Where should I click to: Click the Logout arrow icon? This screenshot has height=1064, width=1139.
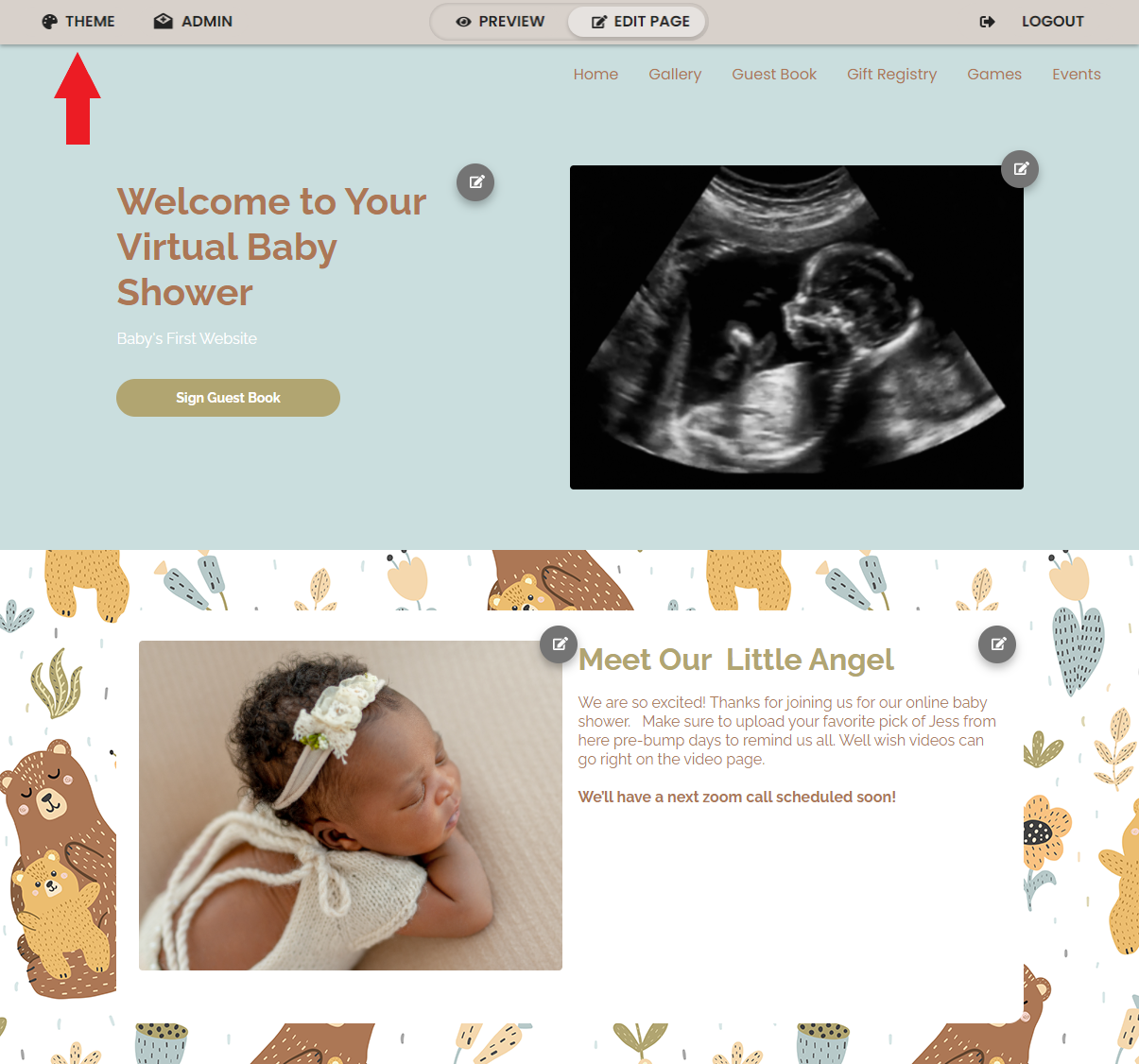[987, 22]
